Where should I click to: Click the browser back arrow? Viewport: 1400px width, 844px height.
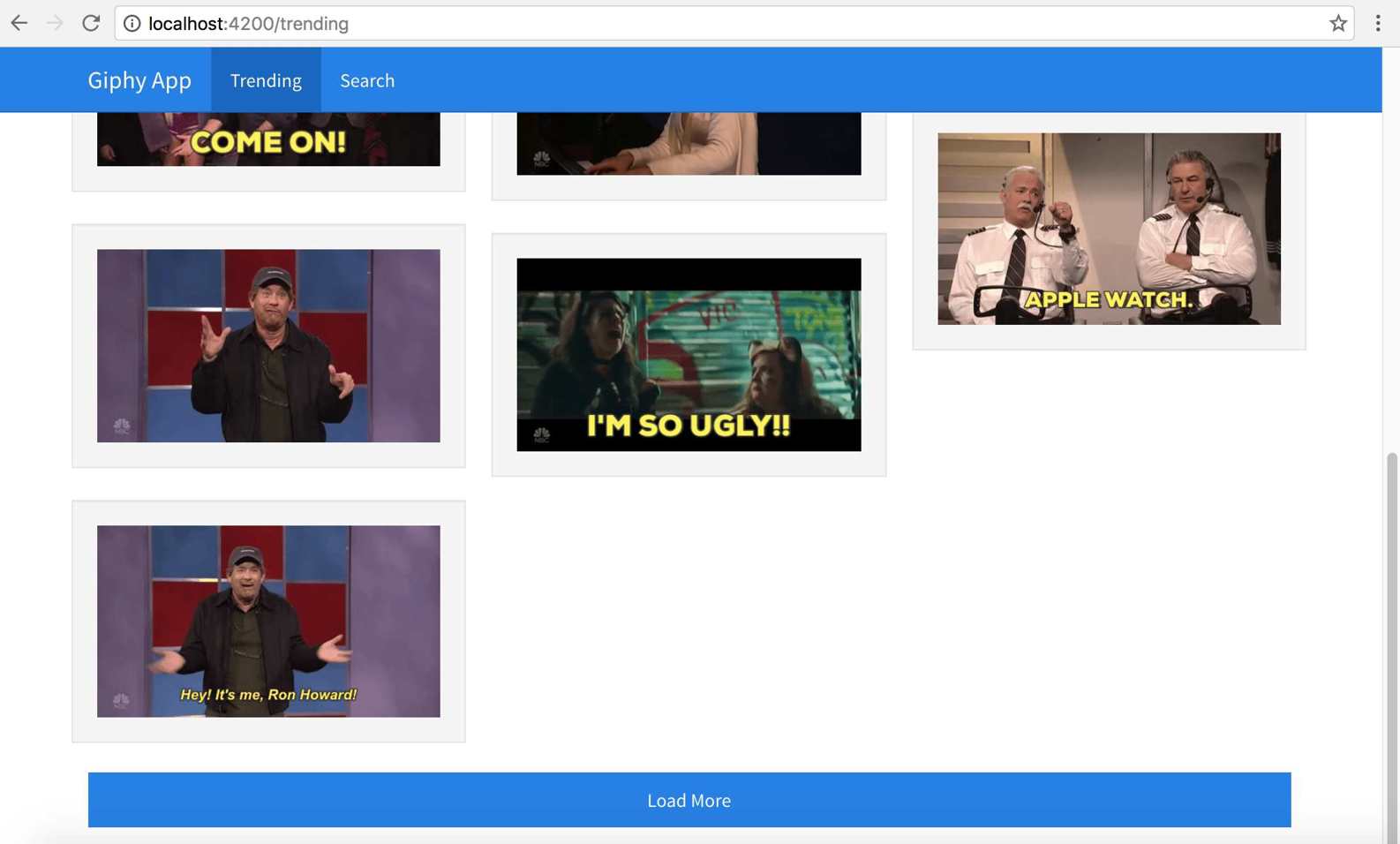[x=19, y=23]
